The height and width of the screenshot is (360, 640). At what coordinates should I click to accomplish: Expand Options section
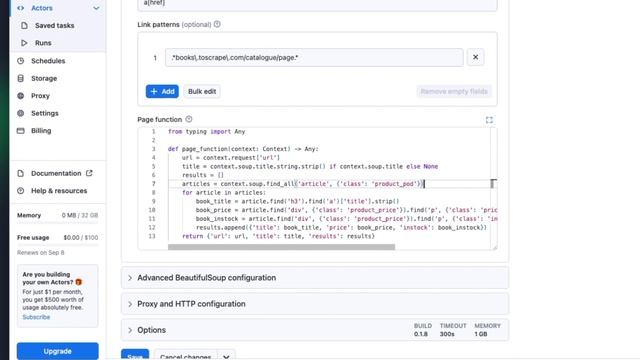point(315,330)
